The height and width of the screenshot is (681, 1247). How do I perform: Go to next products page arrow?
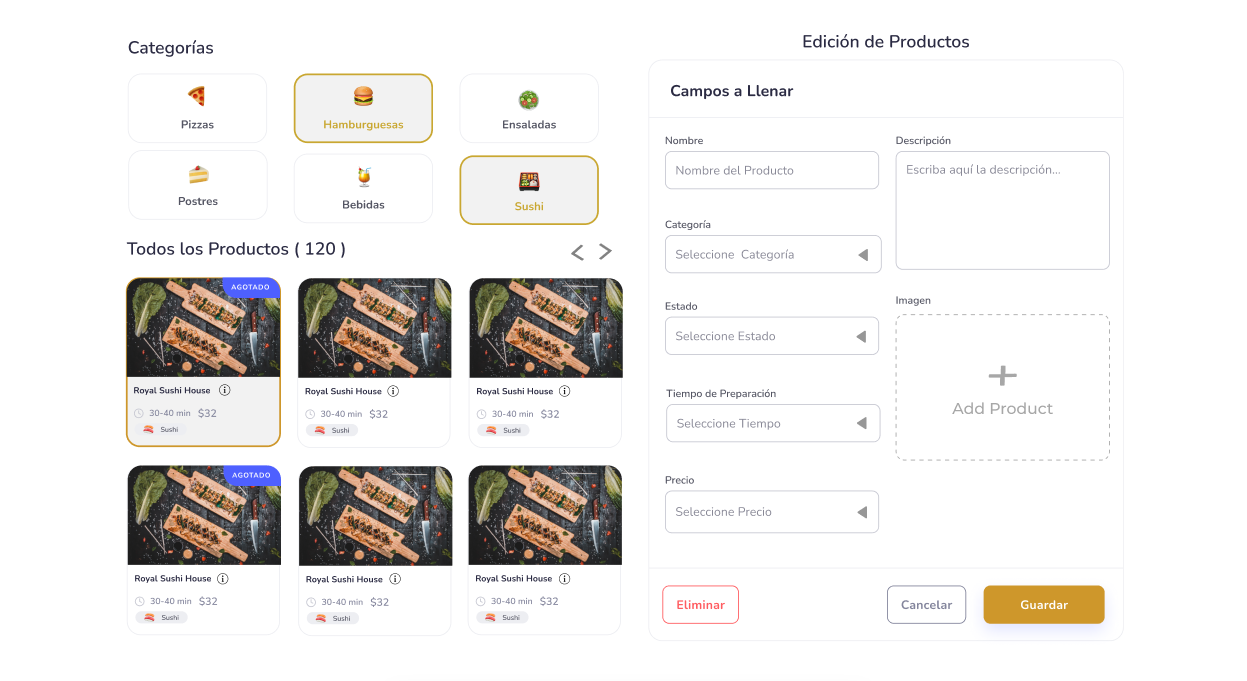(605, 252)
